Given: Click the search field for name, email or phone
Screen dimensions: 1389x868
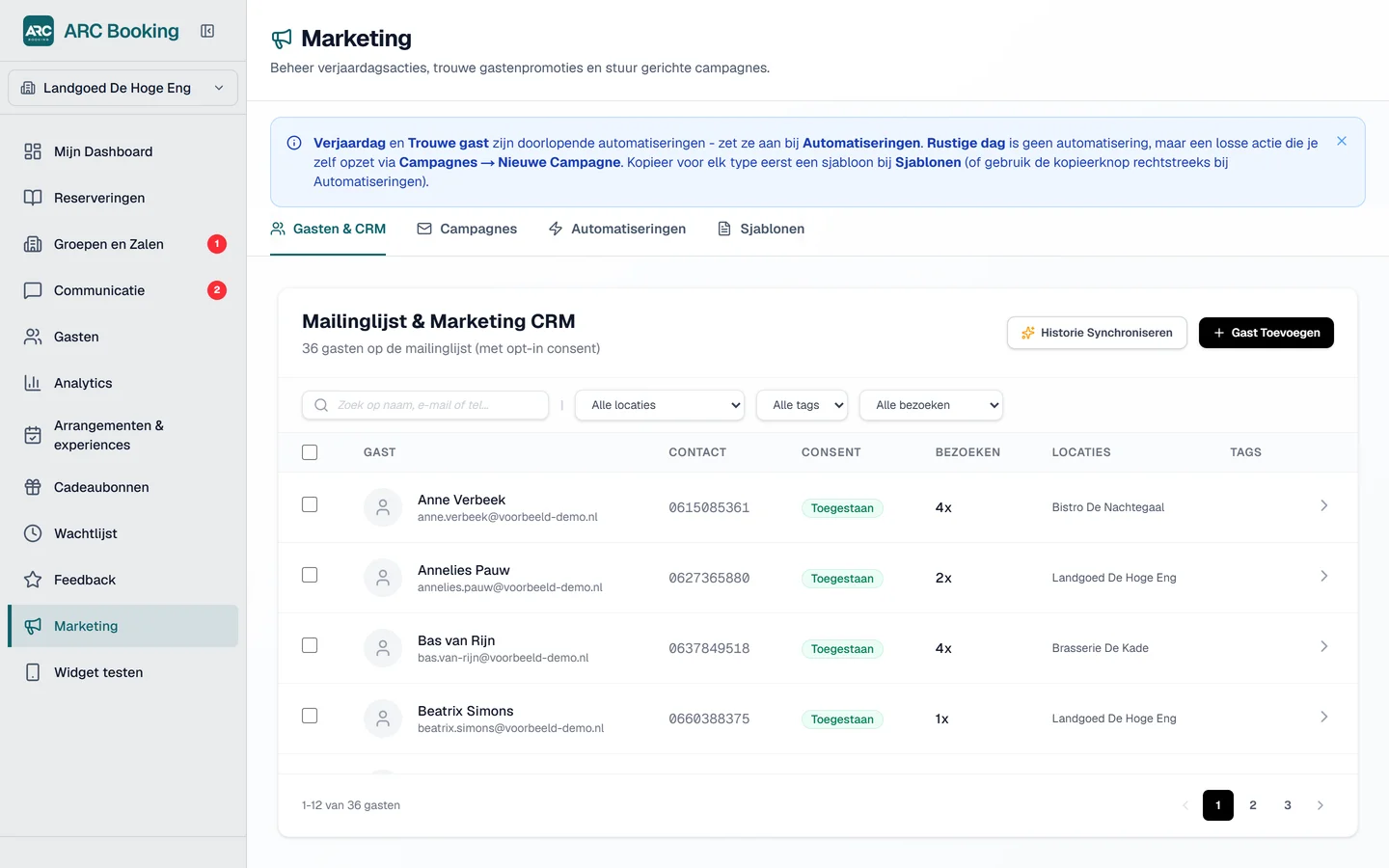Looking at the screenshot, I should (425, 405).
